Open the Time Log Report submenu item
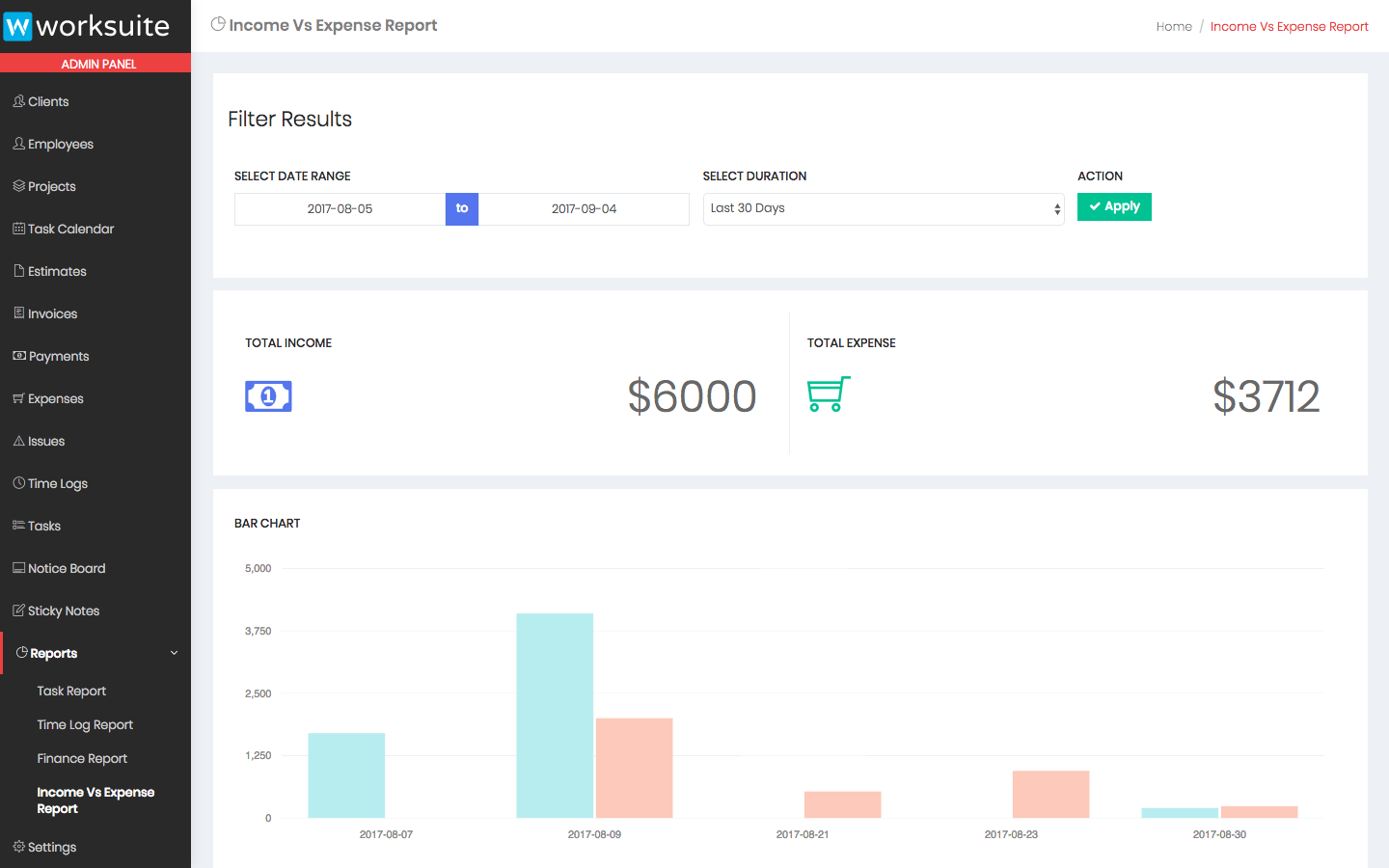 (x=85, y=725)
